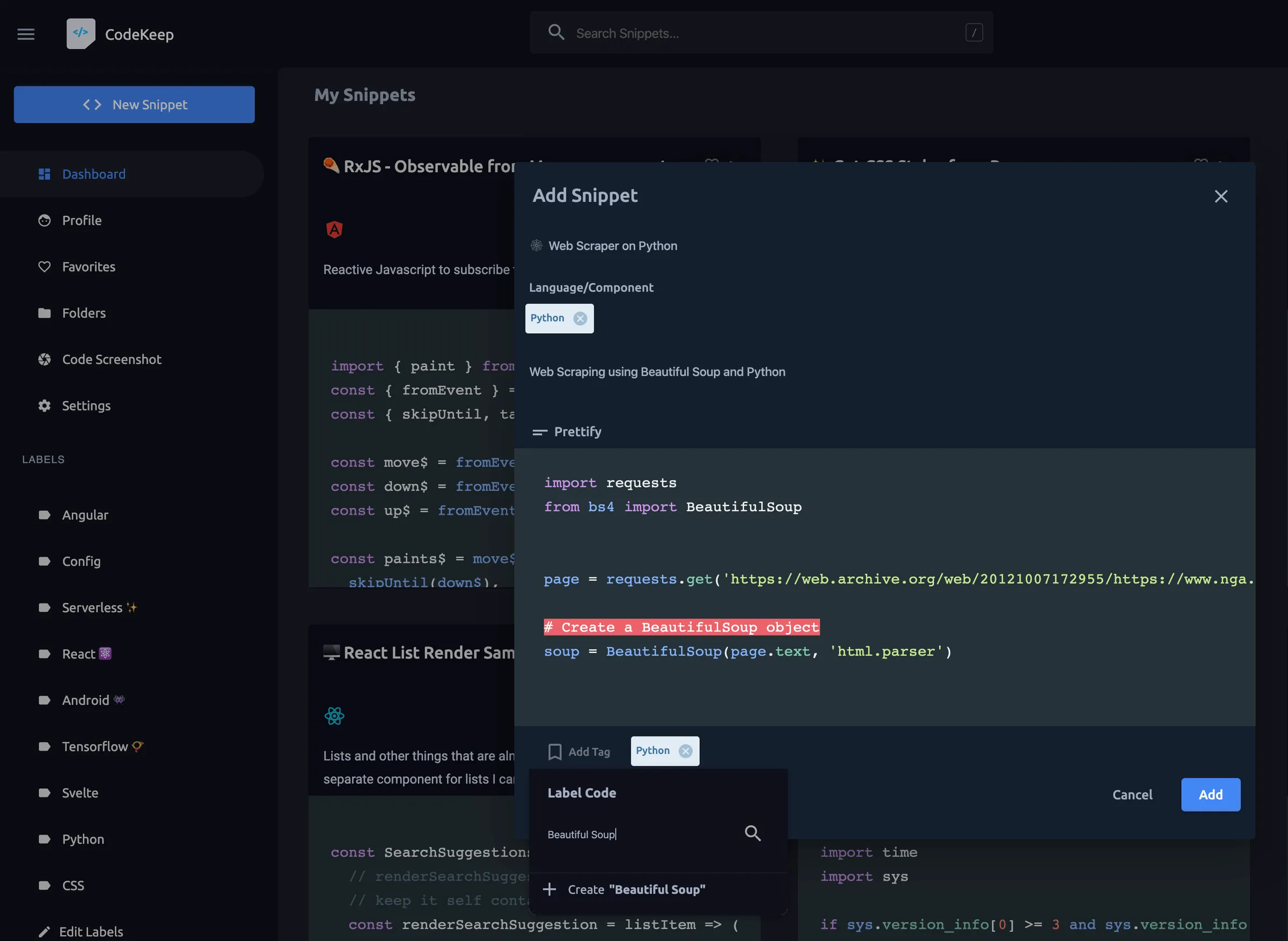
Task: Click the Angular icon on the RxJS snippet card
Action: coord(334,229)
